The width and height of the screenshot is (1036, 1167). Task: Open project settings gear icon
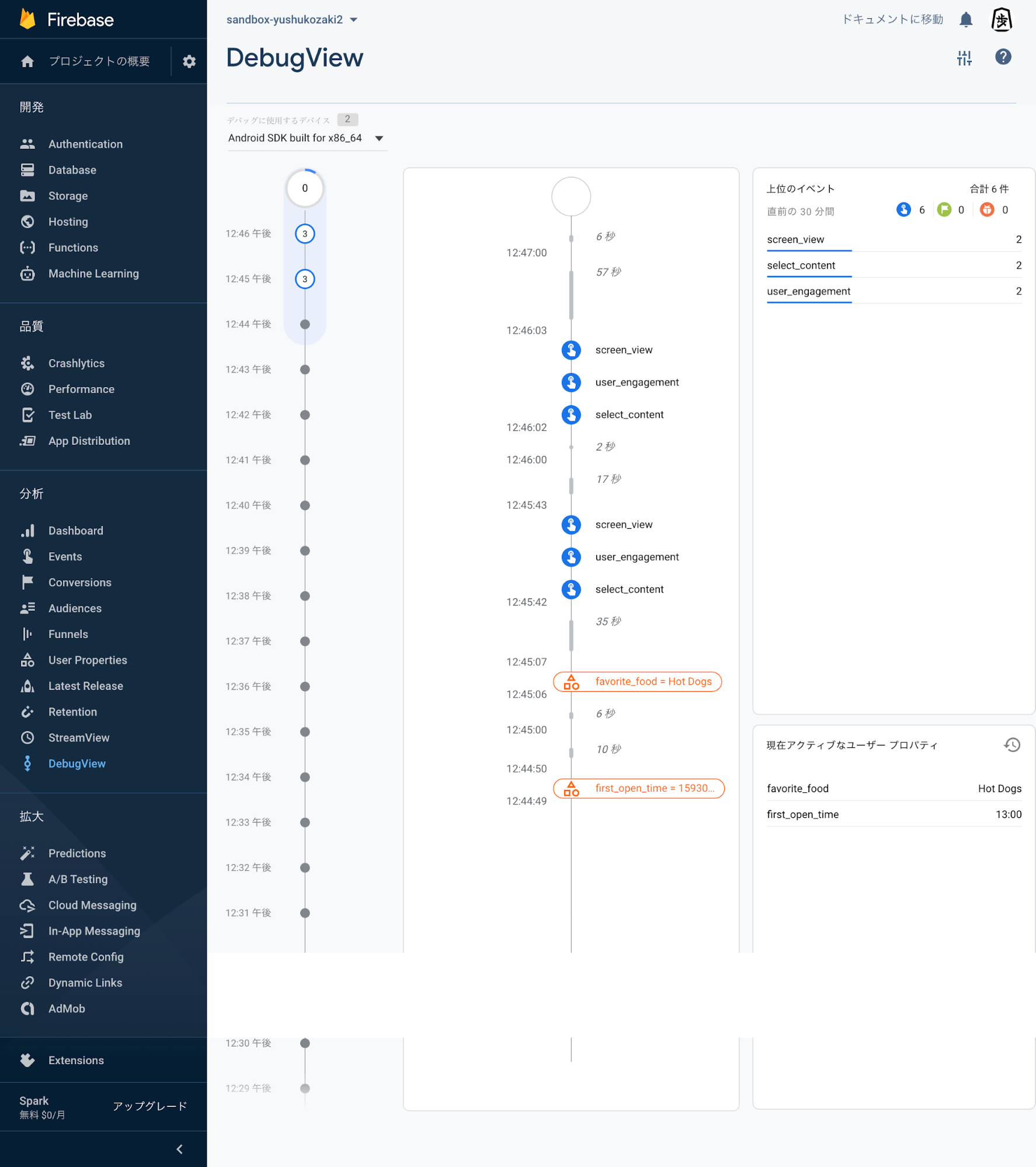tap(189, 61)
